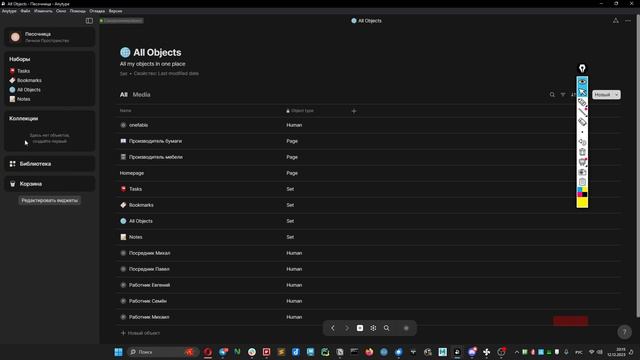Image resolution: width=640 pixels, height=360 pixels.
Task: Open the Производитель мебели page row
Action: 369,157
